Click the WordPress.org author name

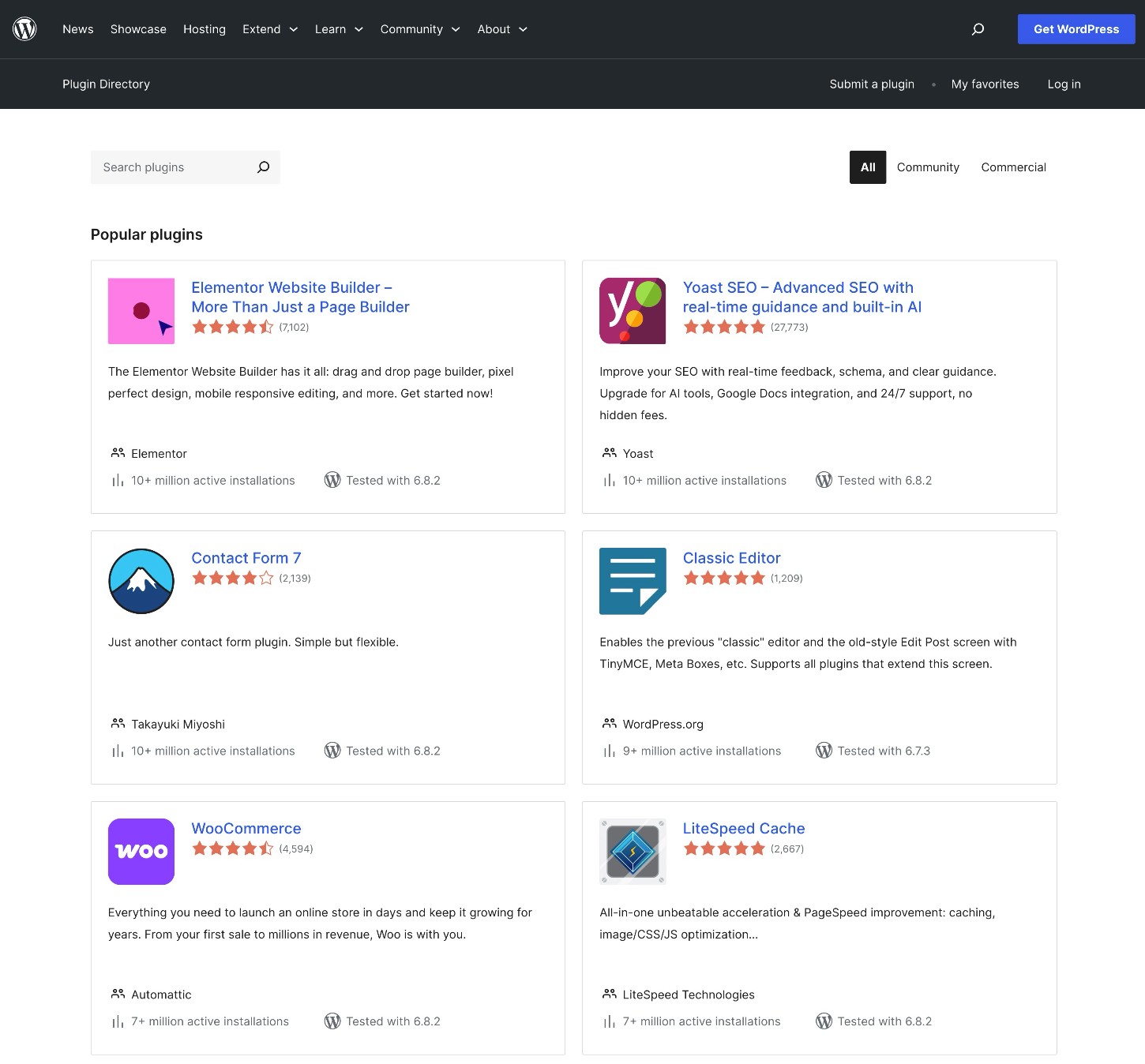pyautogui.click(x=663, y=724)
